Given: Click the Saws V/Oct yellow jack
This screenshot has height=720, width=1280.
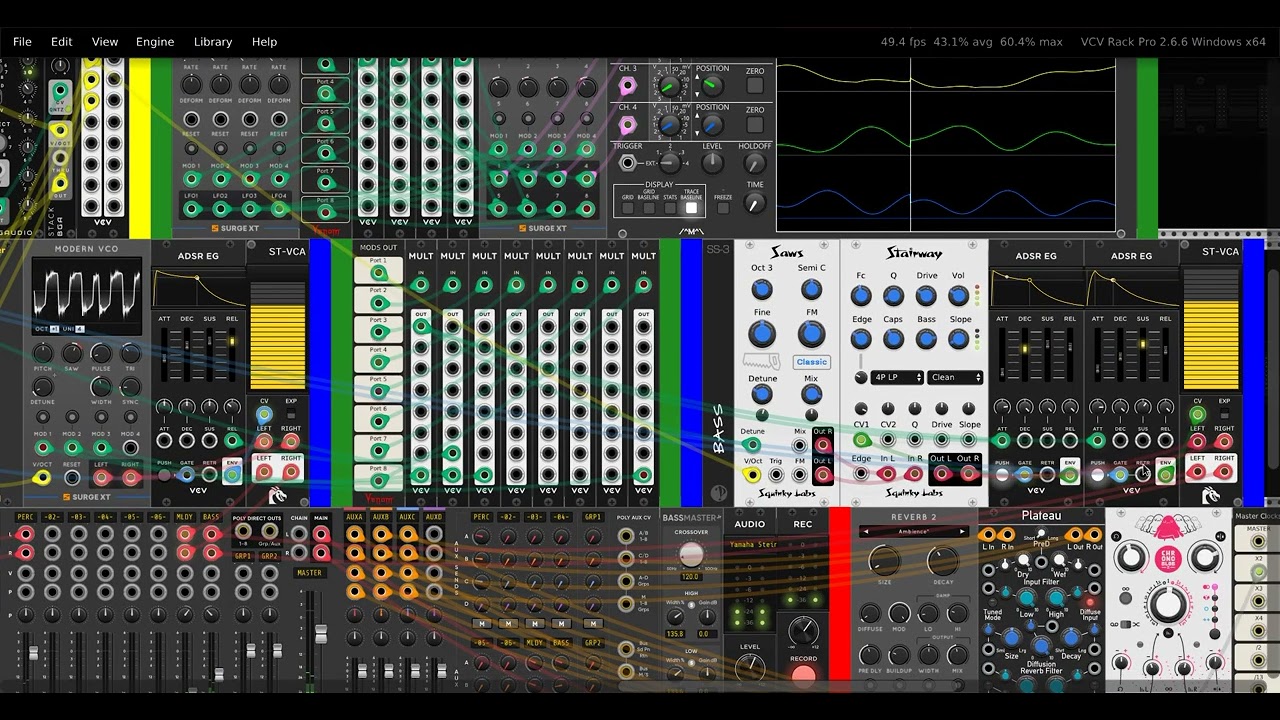Looking at the screenshot, I should (753, 474).
